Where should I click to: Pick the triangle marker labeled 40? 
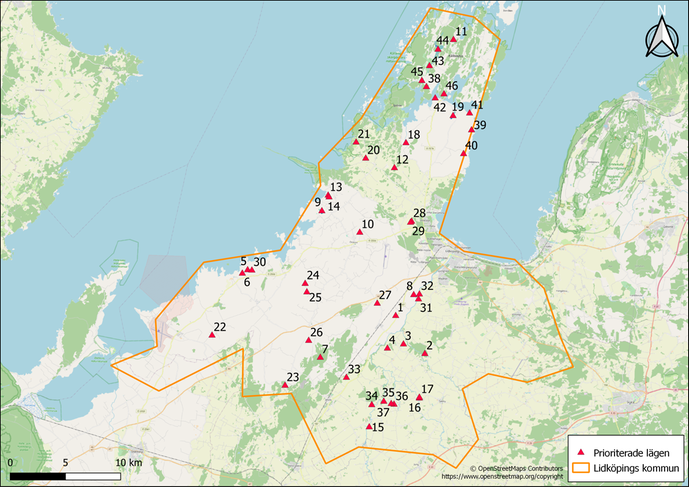463,153
